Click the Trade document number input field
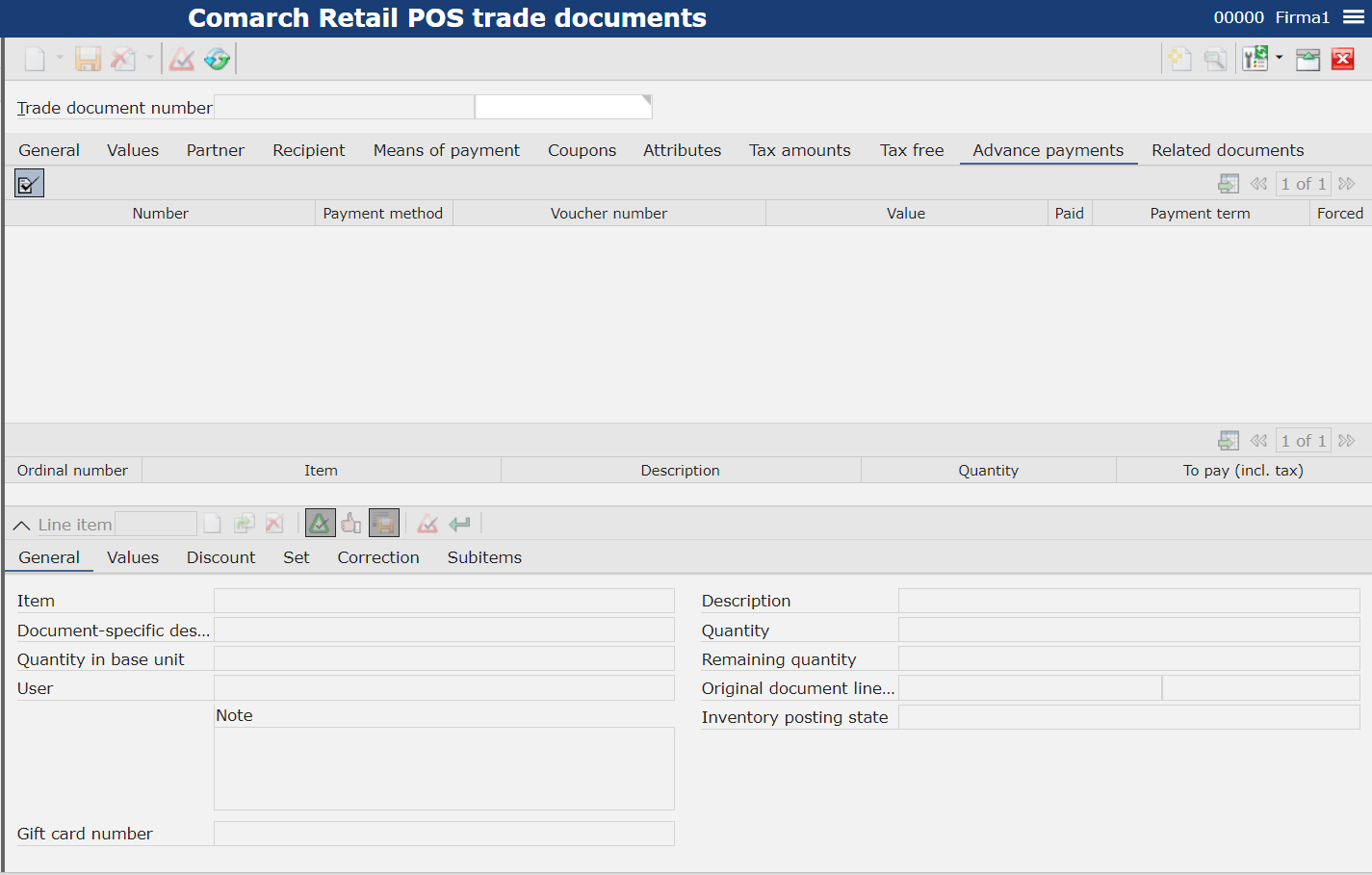The height and width of the screenshot is (875, 1372). (344, 107)
